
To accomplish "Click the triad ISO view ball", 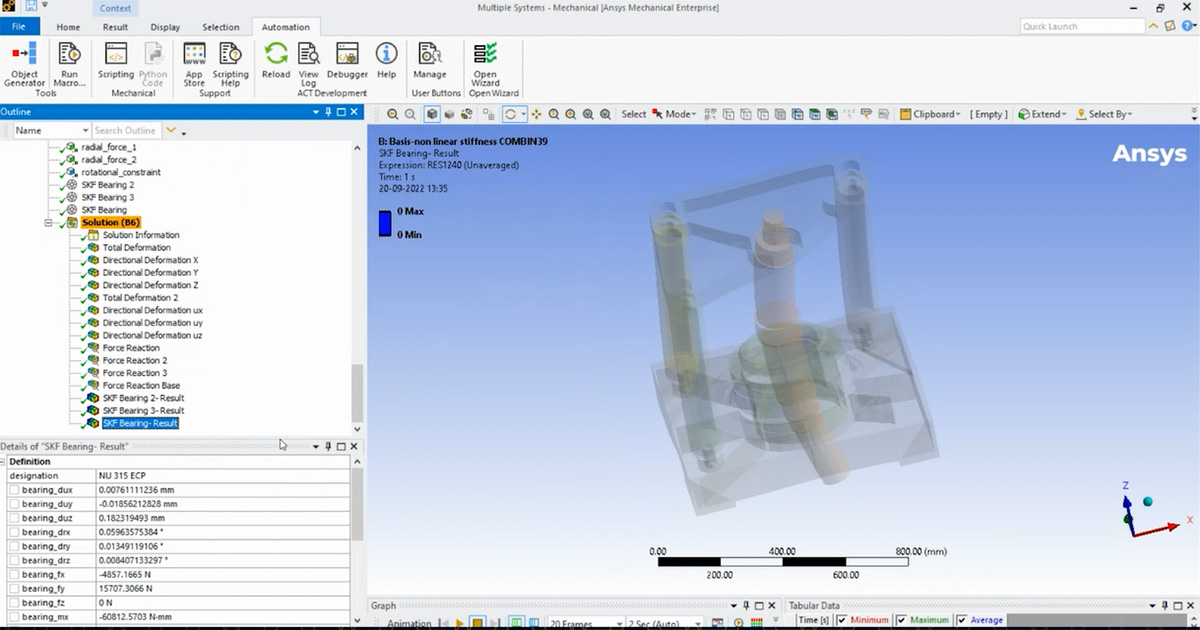I will click(x=1147, y=501).
